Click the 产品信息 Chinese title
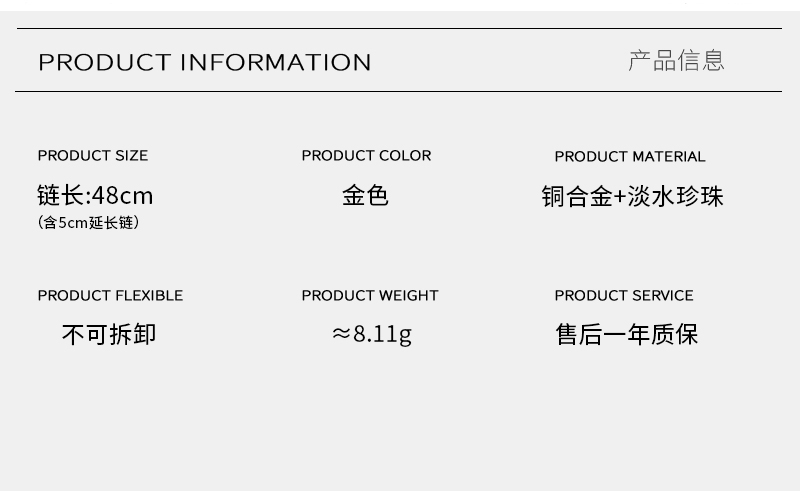Image resolution: width=800 pixels, height=504 pixels. point(676,61)
